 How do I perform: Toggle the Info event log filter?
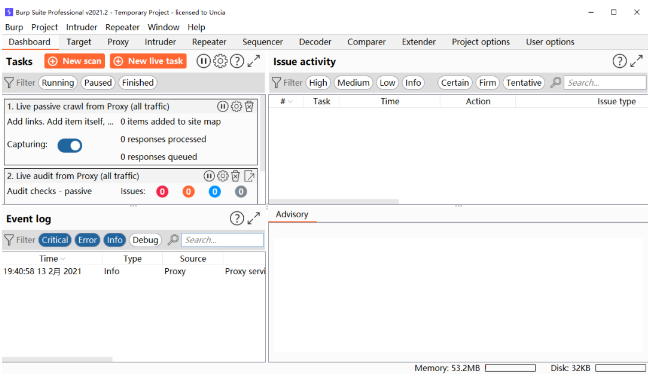pos(115,240)
